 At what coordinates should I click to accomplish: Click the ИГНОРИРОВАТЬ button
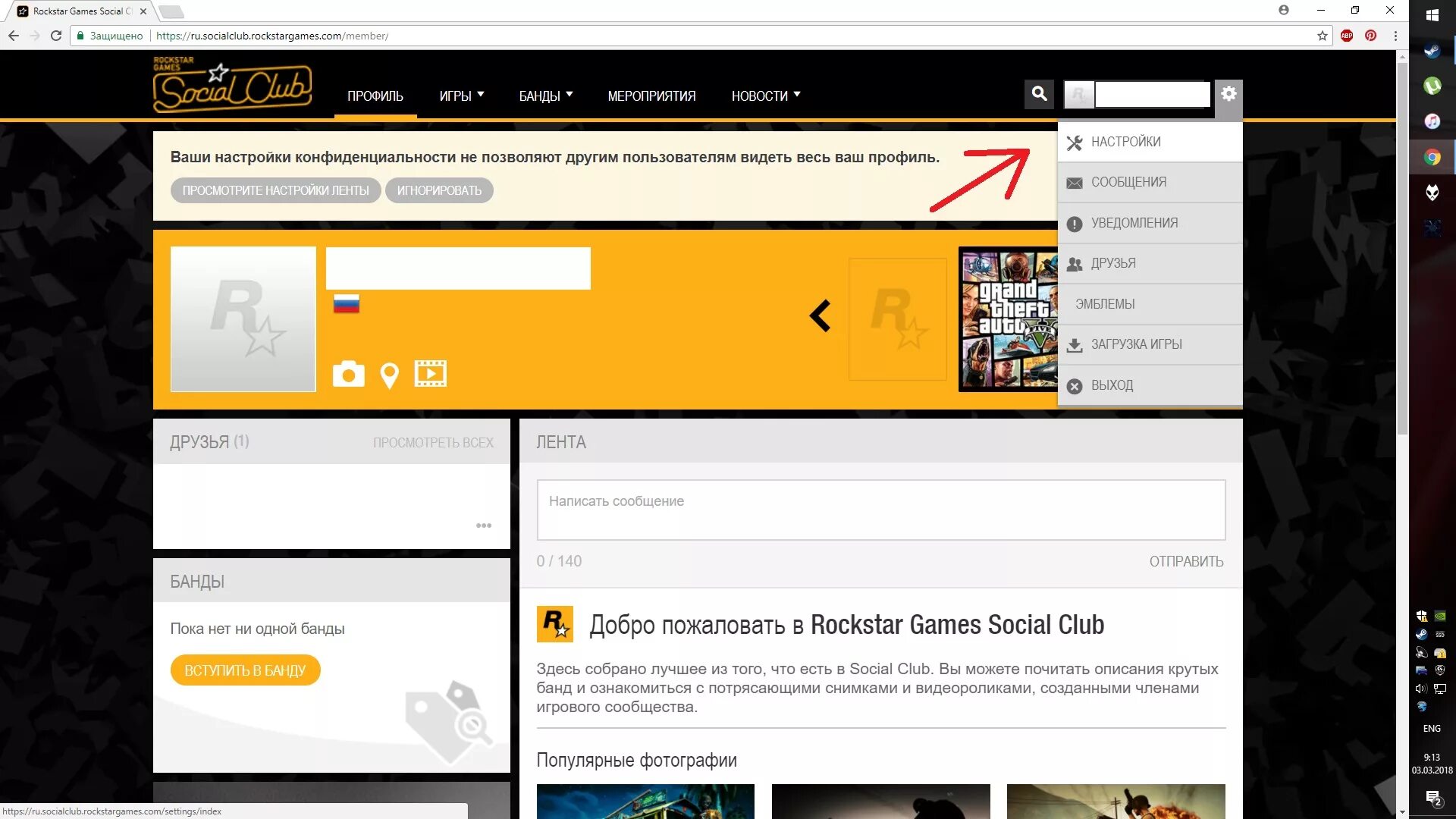click(439, 190)
